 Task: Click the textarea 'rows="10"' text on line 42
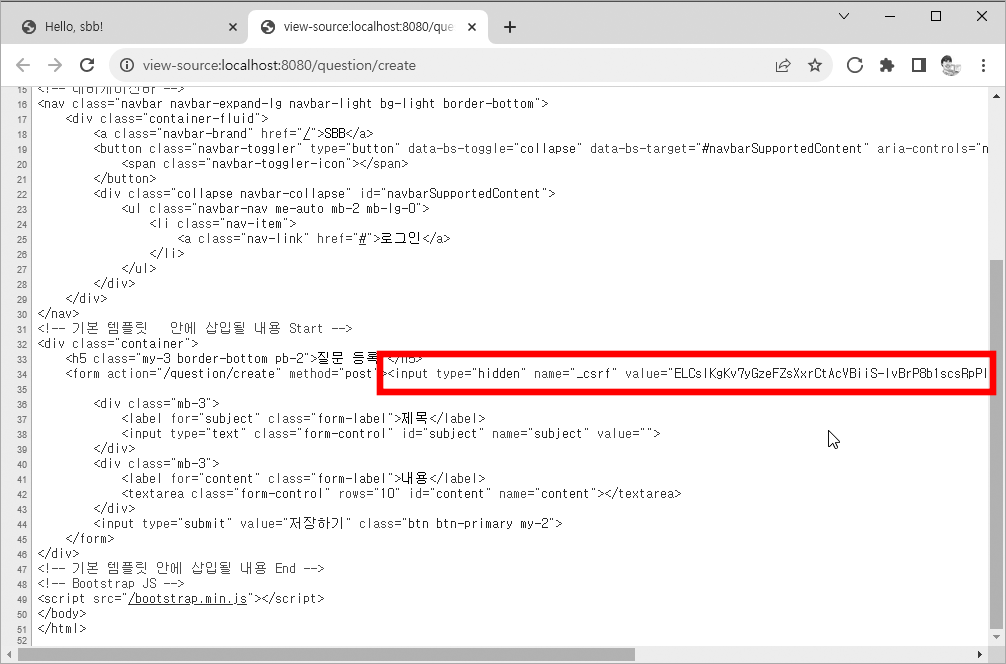click(x=369, y=493)
